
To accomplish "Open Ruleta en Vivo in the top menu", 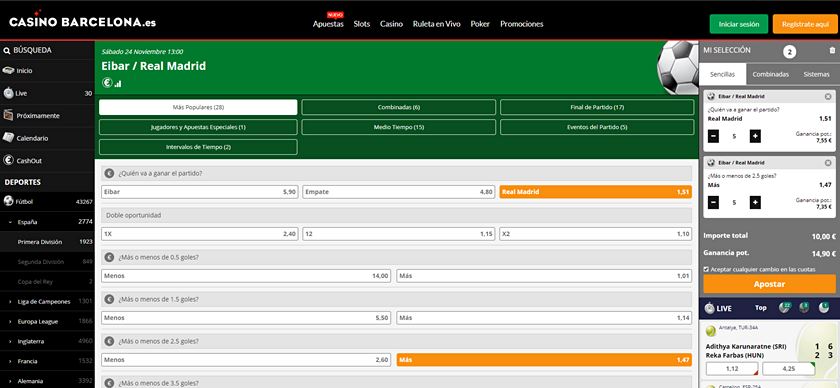I will pos(437,24).
